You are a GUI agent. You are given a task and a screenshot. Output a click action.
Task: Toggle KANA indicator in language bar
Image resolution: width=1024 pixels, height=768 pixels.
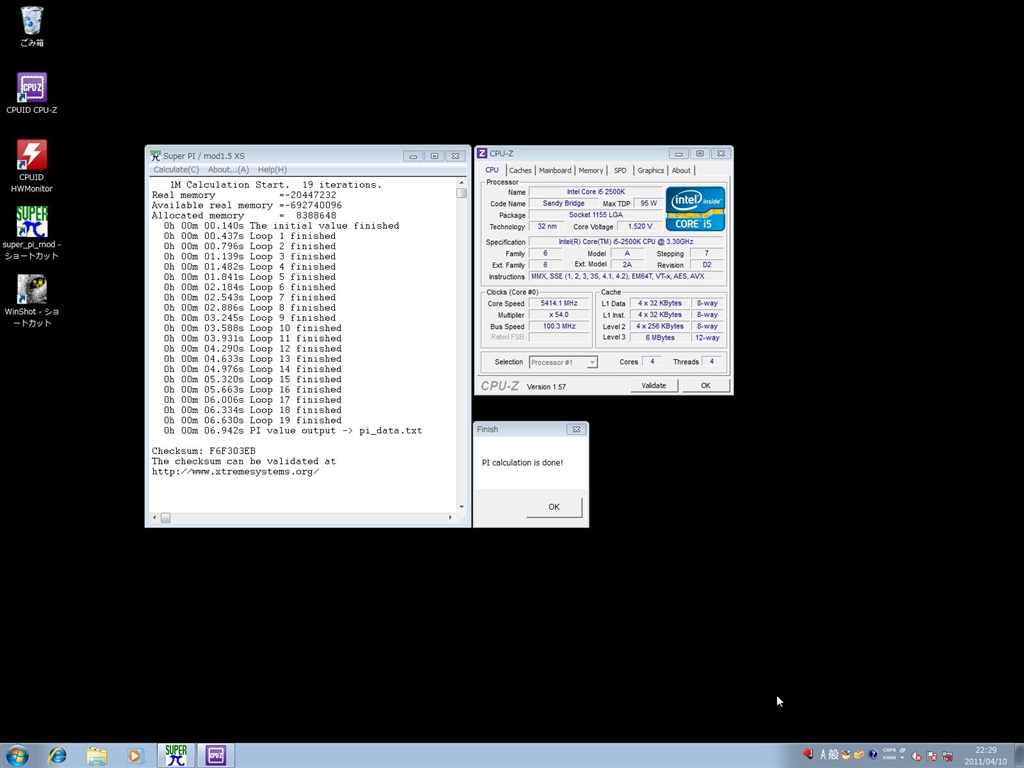tap(889, 758)
